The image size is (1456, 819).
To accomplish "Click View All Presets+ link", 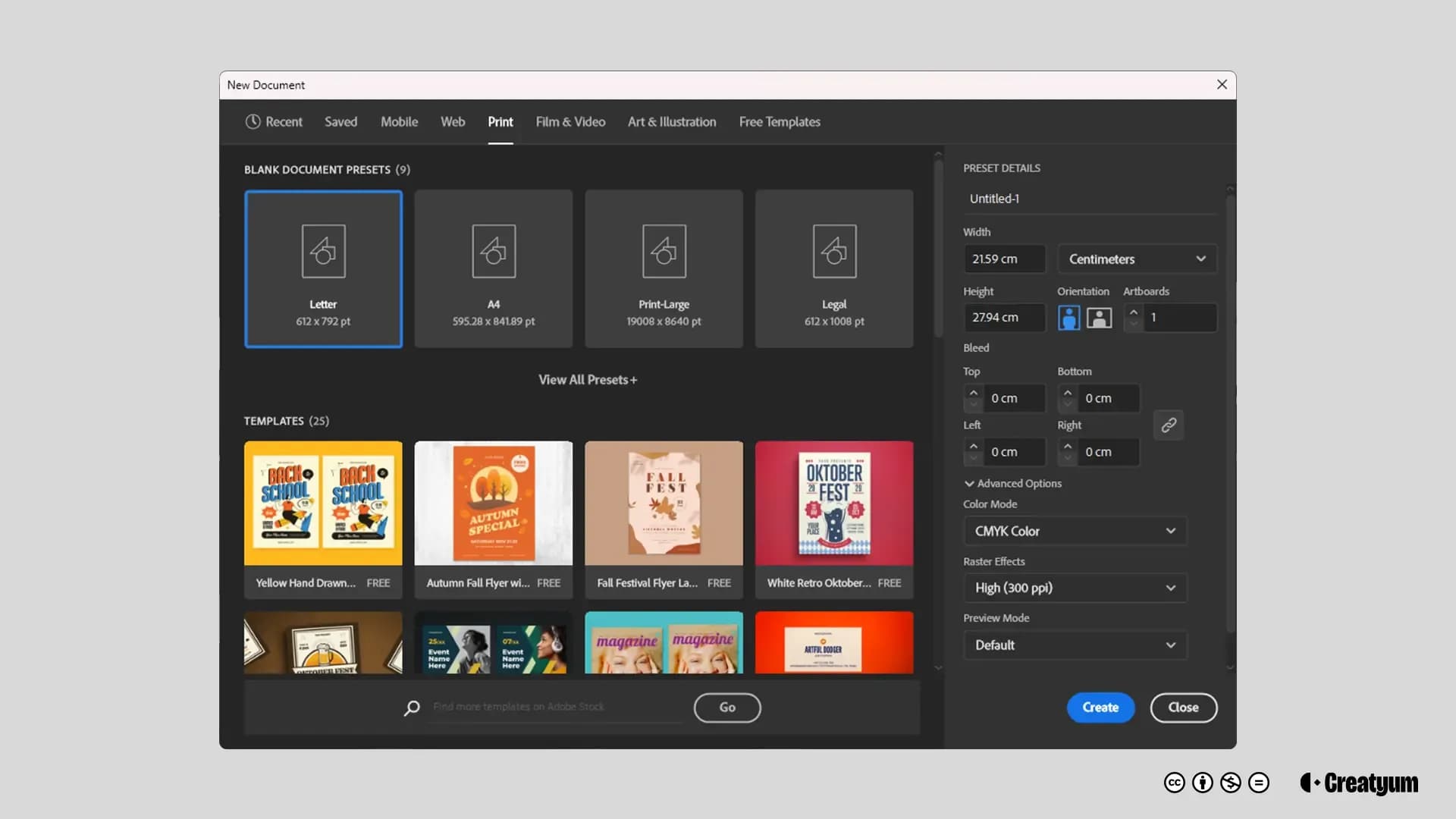I will [588, 379].
